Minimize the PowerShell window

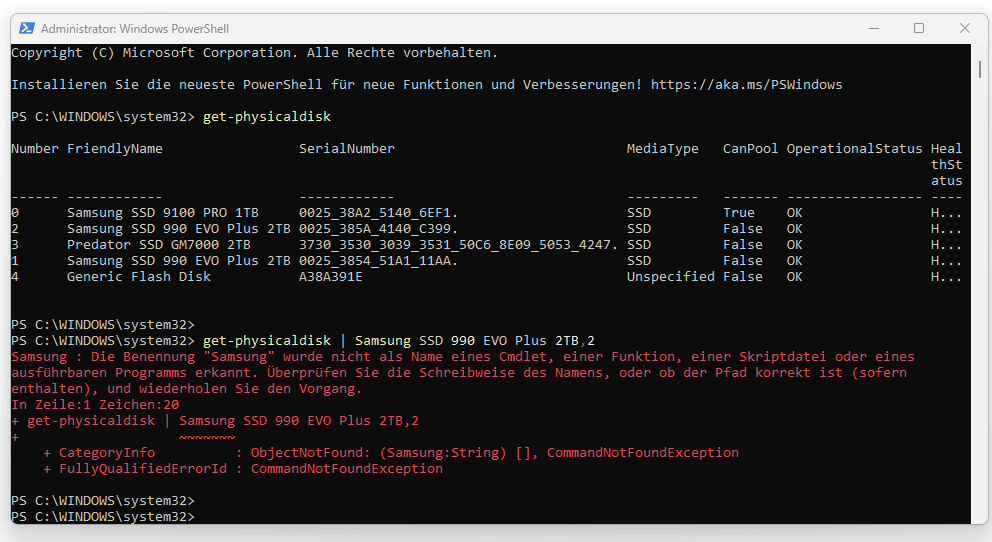point(872,28)
